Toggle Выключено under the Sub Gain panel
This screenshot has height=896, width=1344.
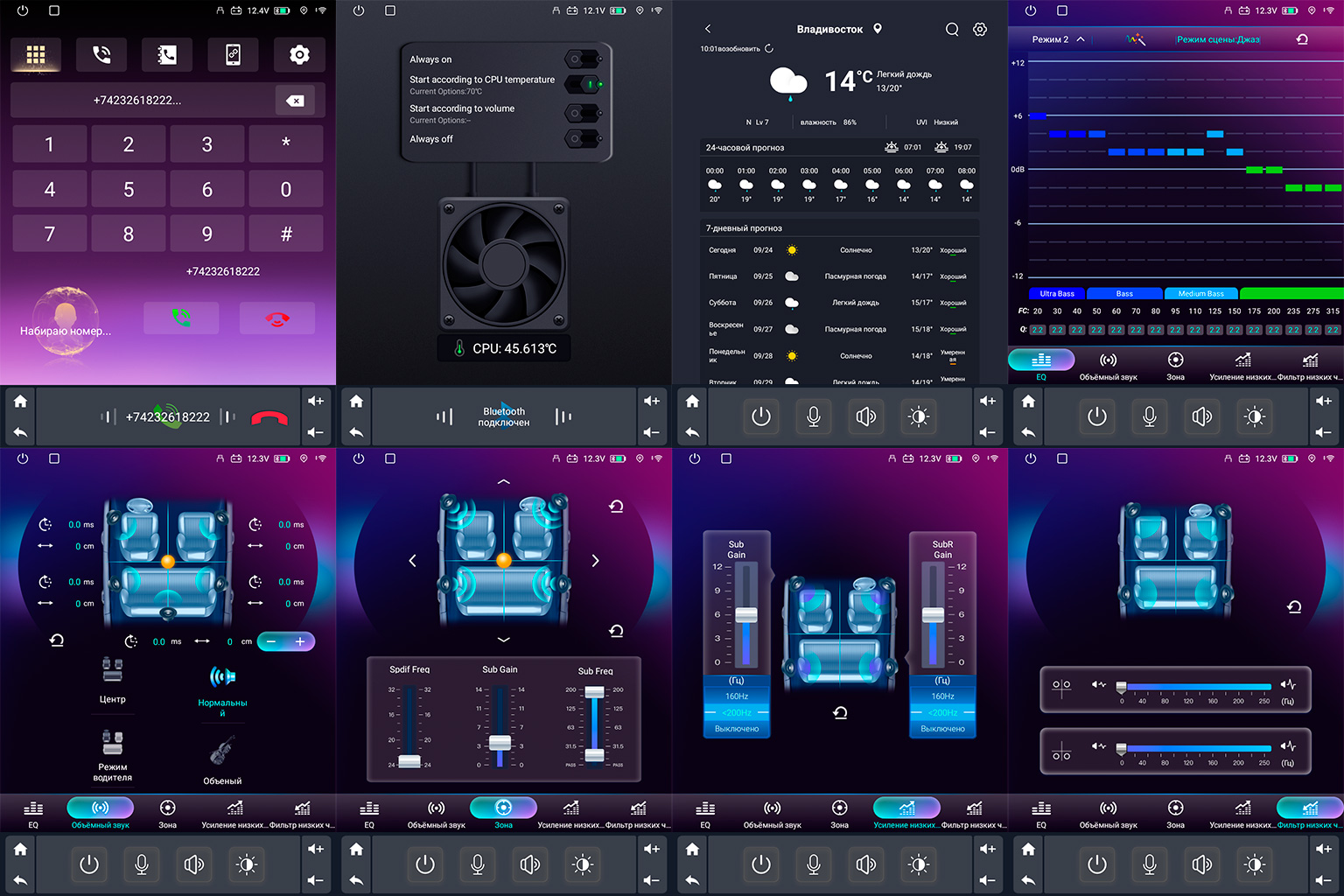click(x=737, y=729)
